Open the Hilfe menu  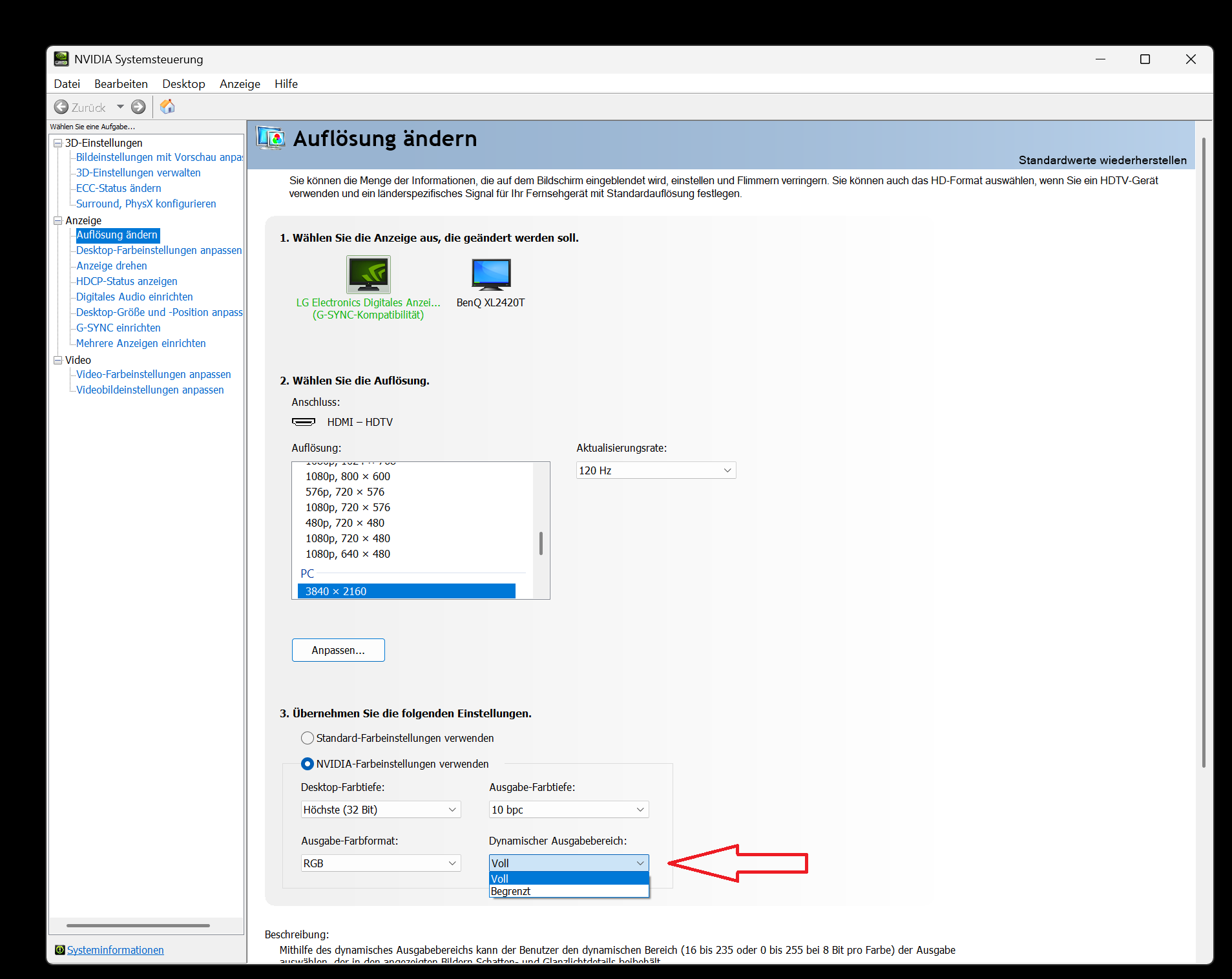(286, 84)
